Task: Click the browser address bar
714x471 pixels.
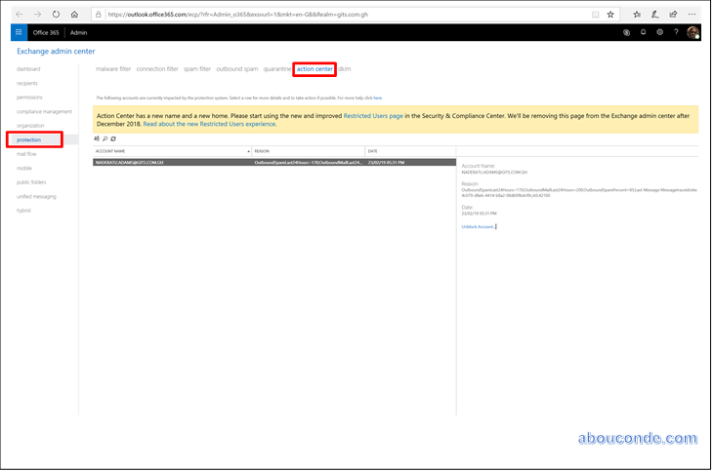Action: pos(350,14)
